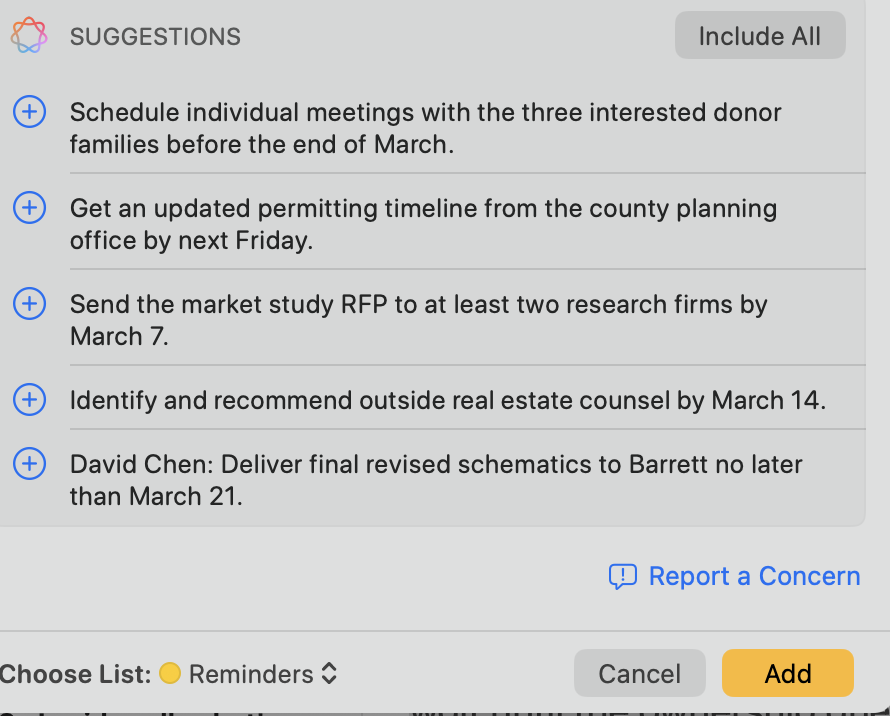This screenshot has height=716, width=890.
Task: Add the David Chen schematics suggestion plus icon
Action: tap(29, 464)
